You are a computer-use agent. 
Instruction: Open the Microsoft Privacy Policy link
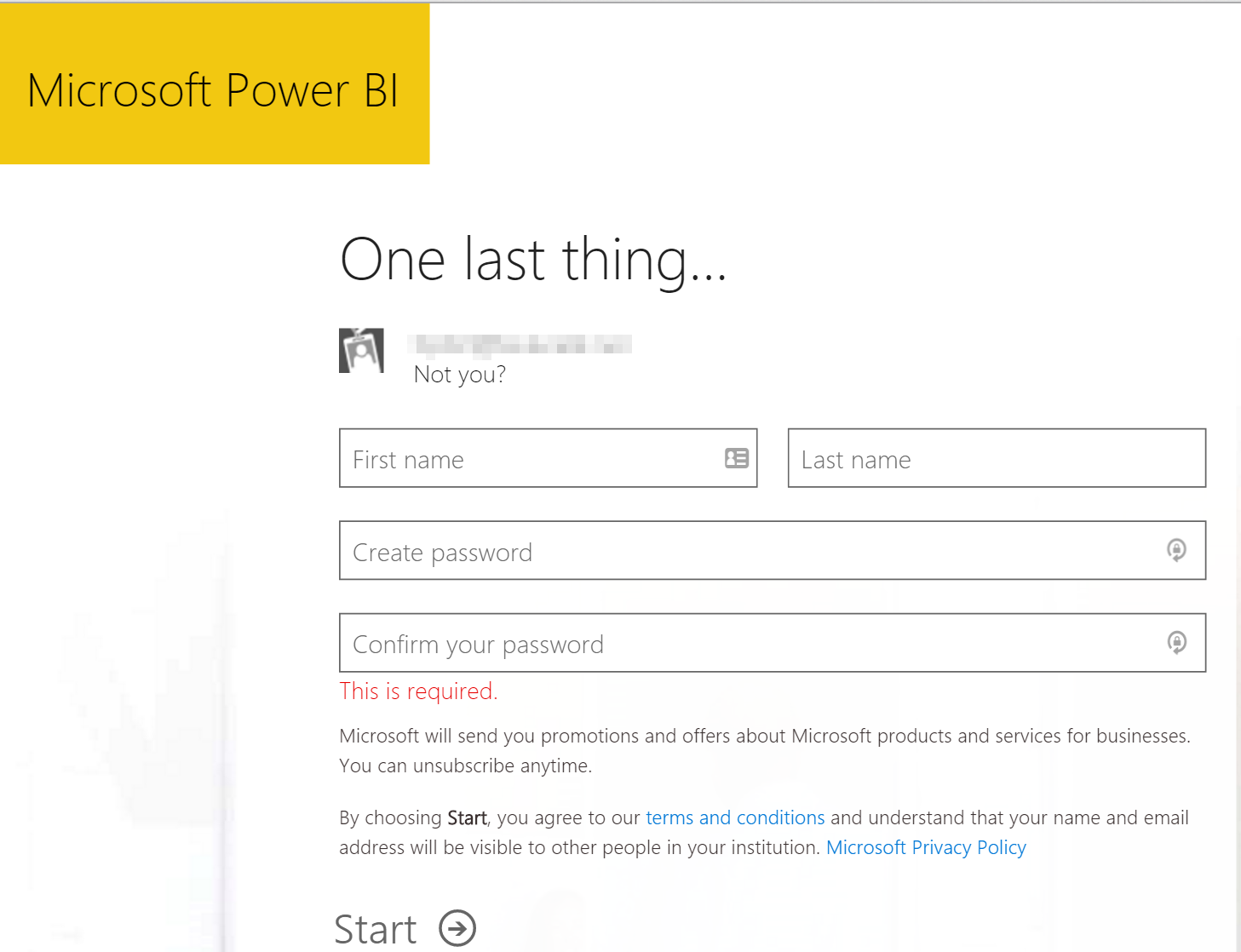click(926, 847)
